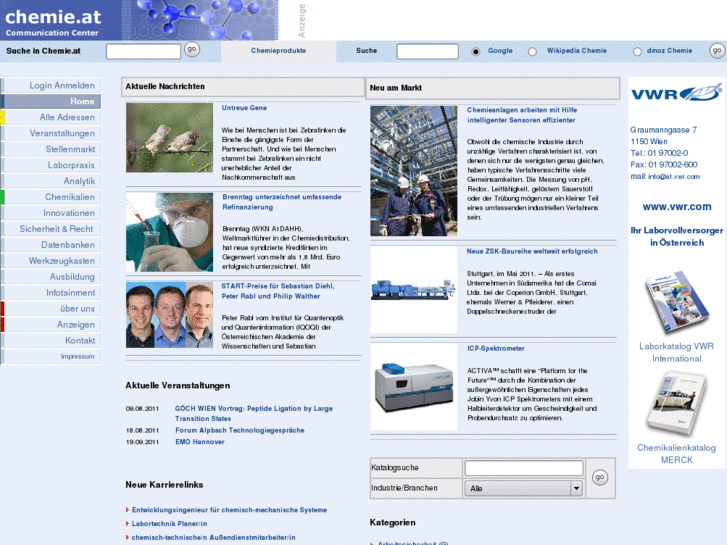Open chemisch-technische/n Außendienstmitarbeiter/in link

click(213, 538)
